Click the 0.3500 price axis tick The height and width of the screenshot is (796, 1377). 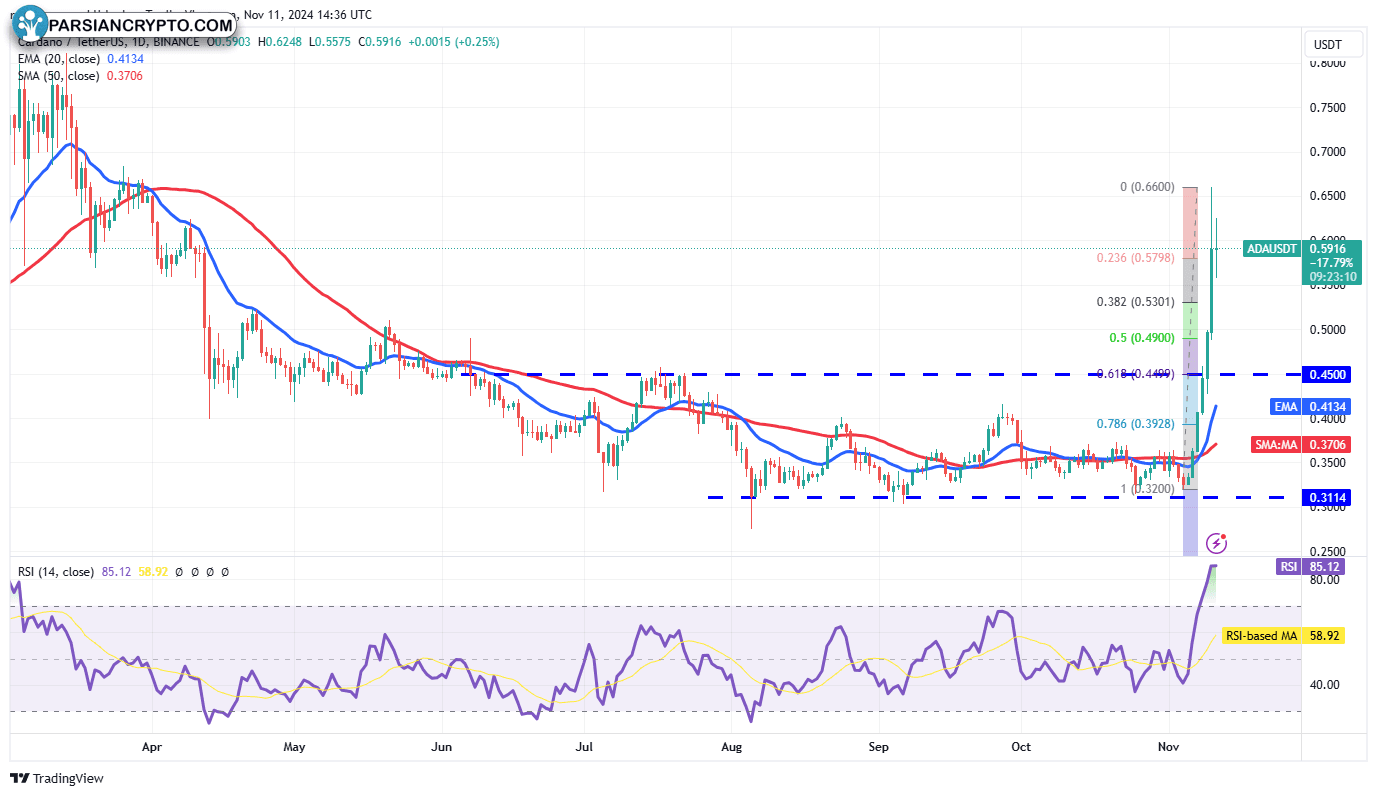(x=1328, y=463)
